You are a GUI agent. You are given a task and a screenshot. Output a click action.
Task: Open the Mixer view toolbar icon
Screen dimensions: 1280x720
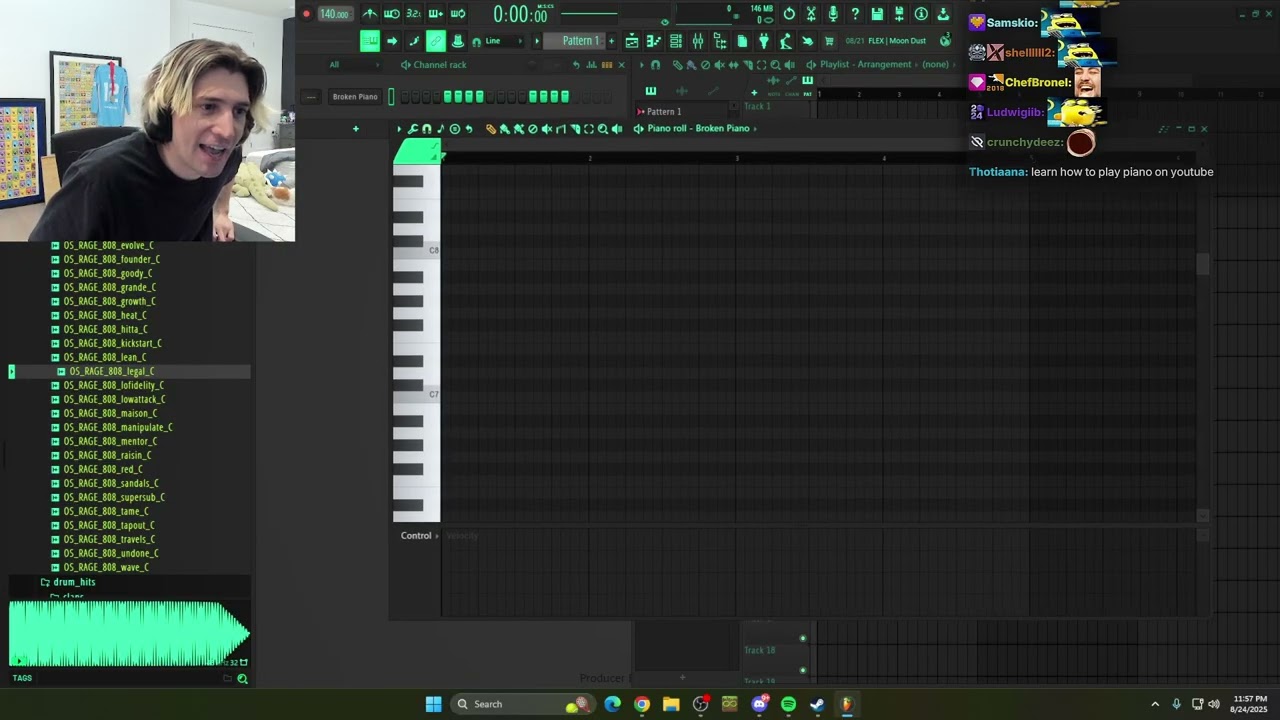pos(698,41)
